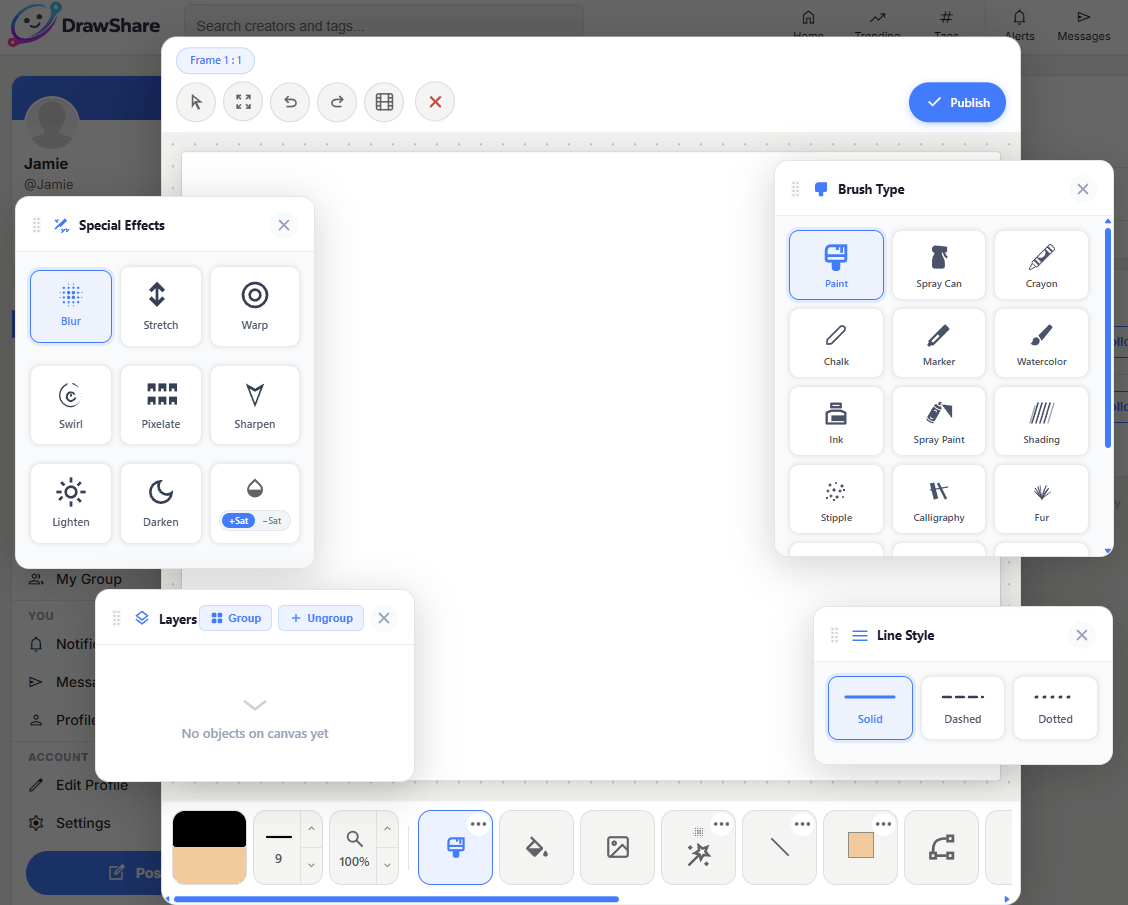Screen dimensions: 1128x905
Task: Enable the Dotted line style
Action: point(1055,707)
